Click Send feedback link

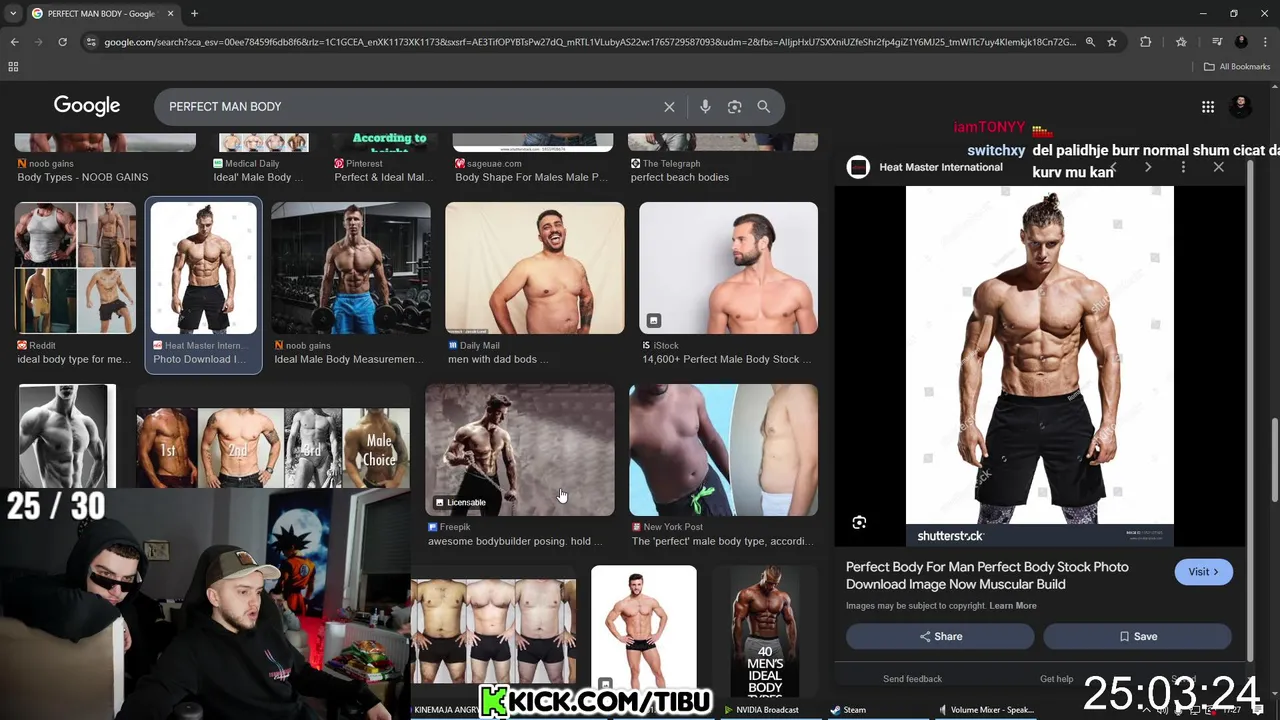click(912, 679)
